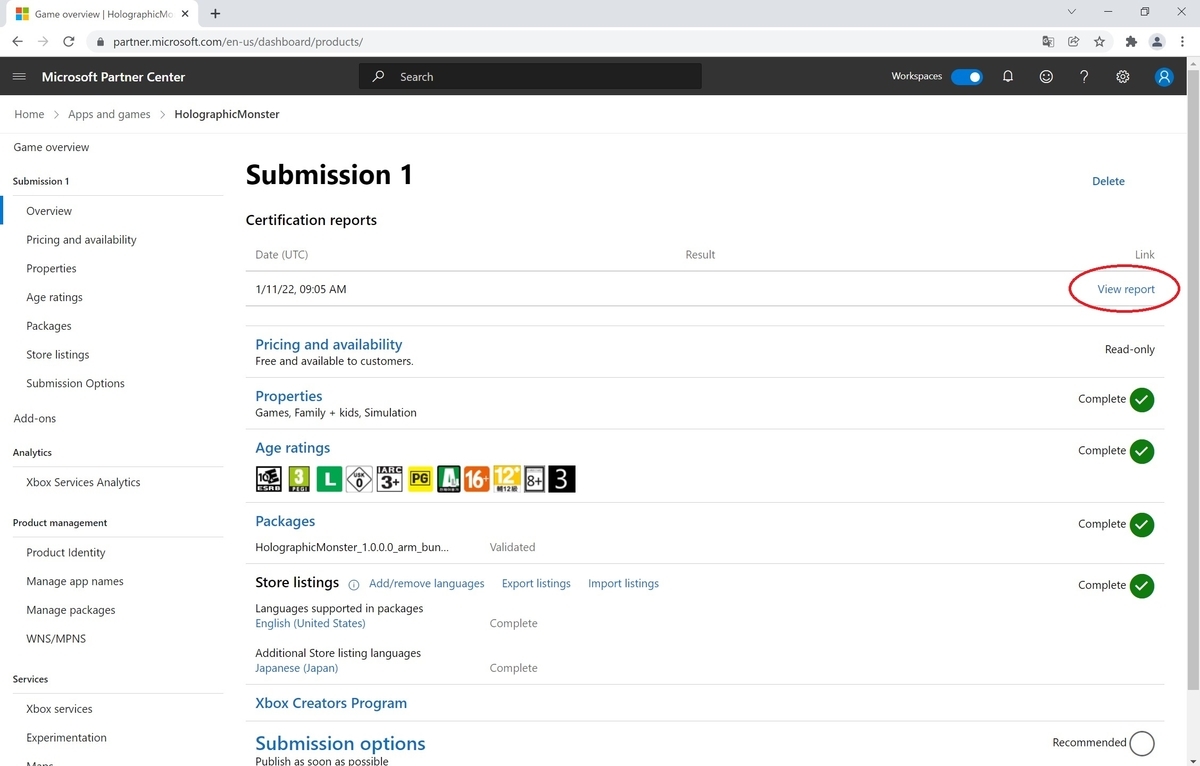Click the Store listings info icon
This screenshot has width=1200, height=766.
coord(353,585)
